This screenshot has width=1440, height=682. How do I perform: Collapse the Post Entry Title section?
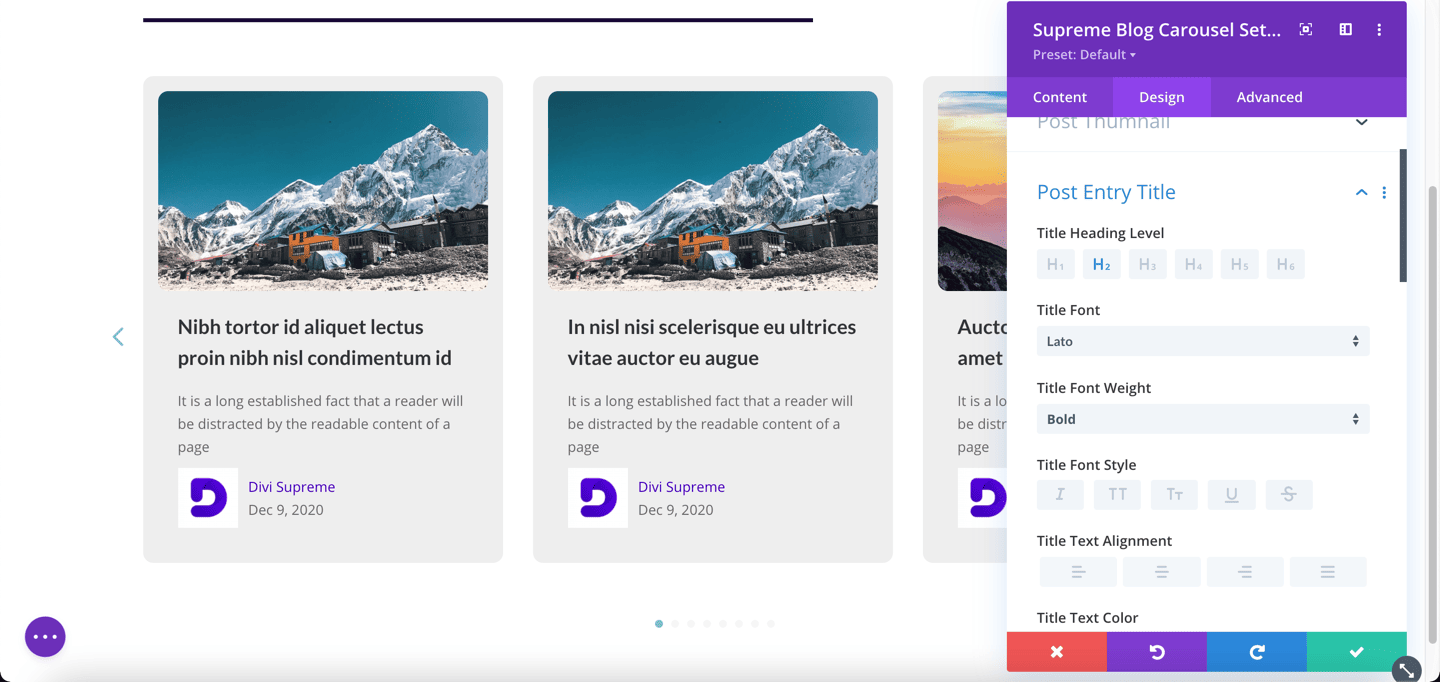[1360, 191]
